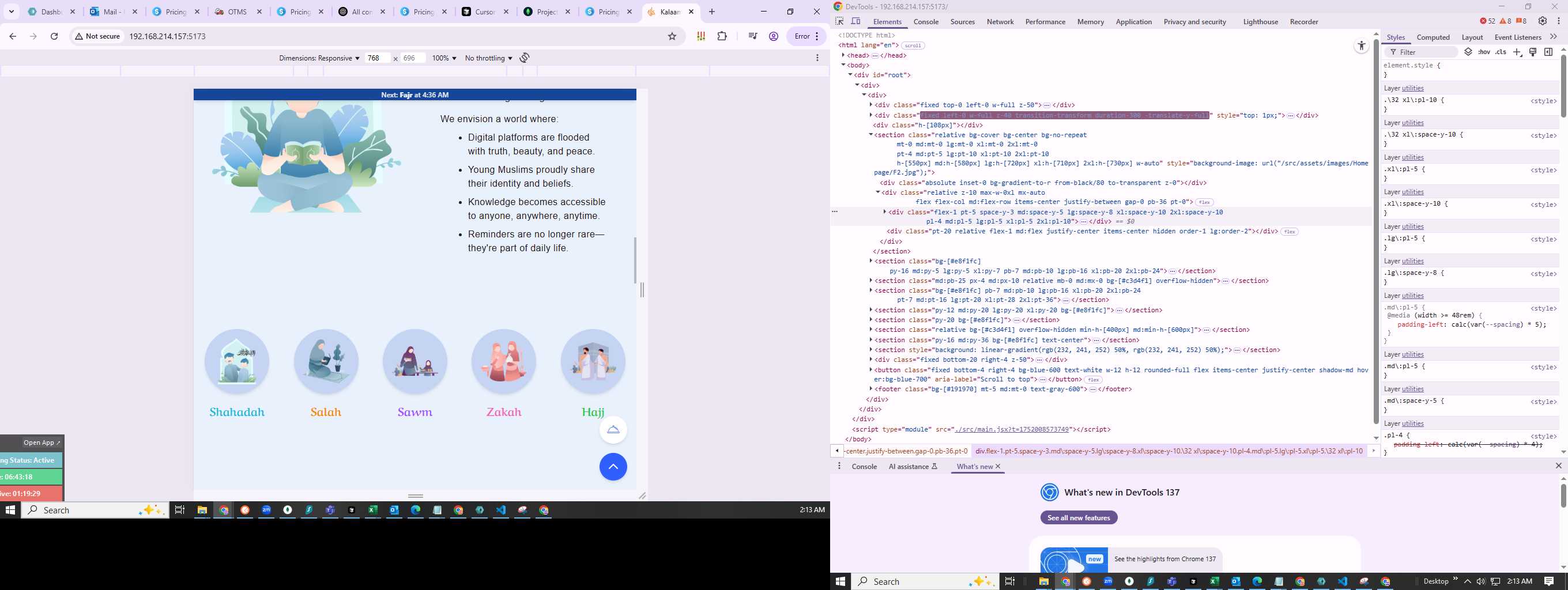Open the drawer three-dot menu beside Console

(x=839, y=467)
